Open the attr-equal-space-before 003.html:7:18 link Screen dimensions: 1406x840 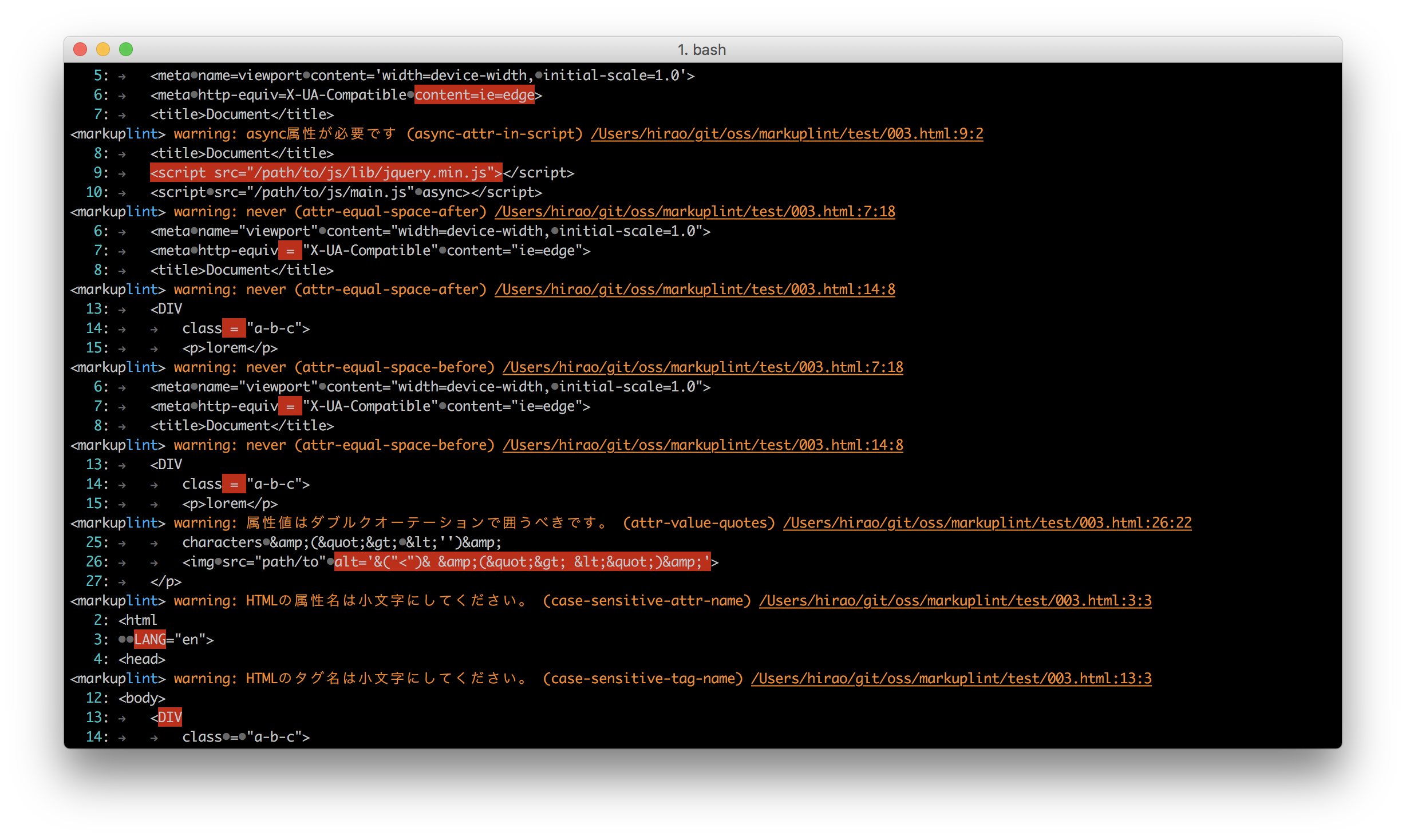coord(702,367)
